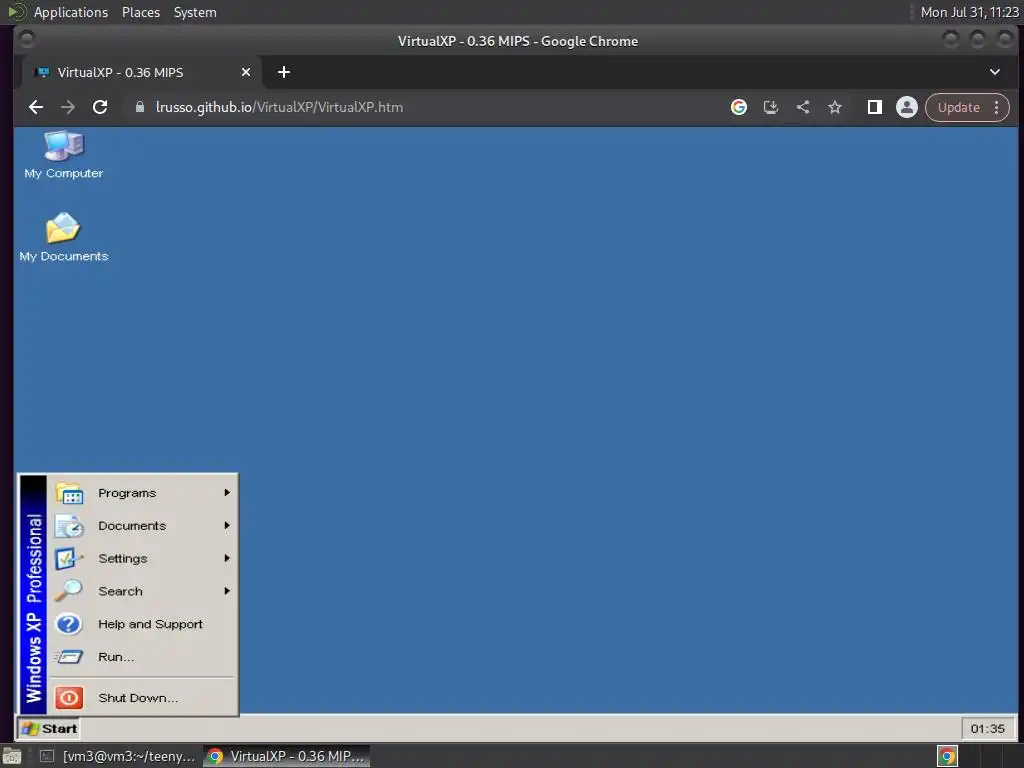
Task: Click the red Shut Down power icon
Action: (69, 697)
